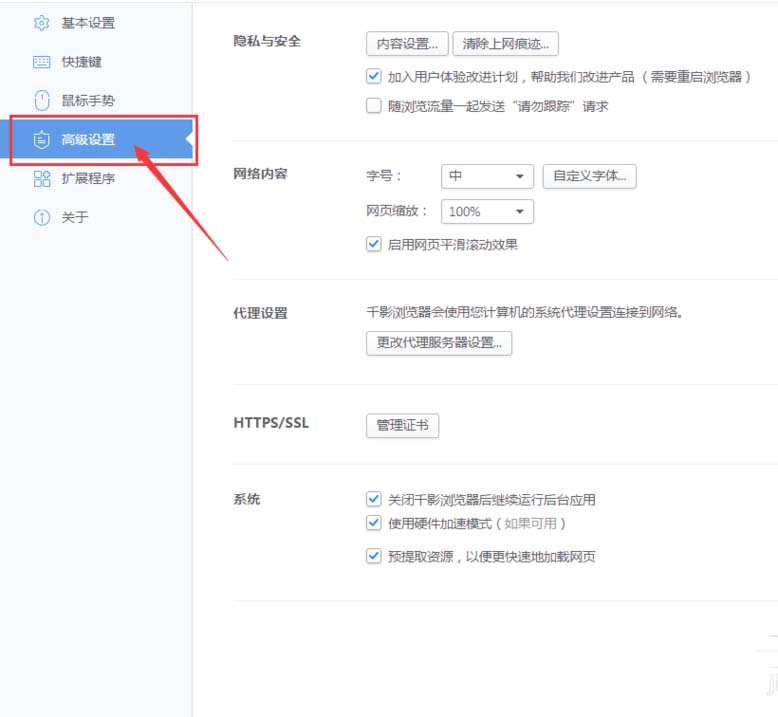778x717 pixels.
Task: Open 更改代理服务器设置... dialog
Action: (439, 343)
